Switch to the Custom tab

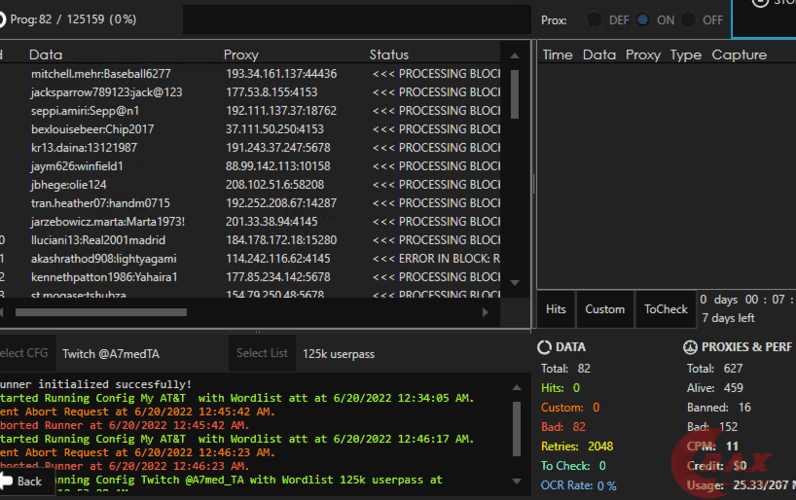click(x=604, y=309)
